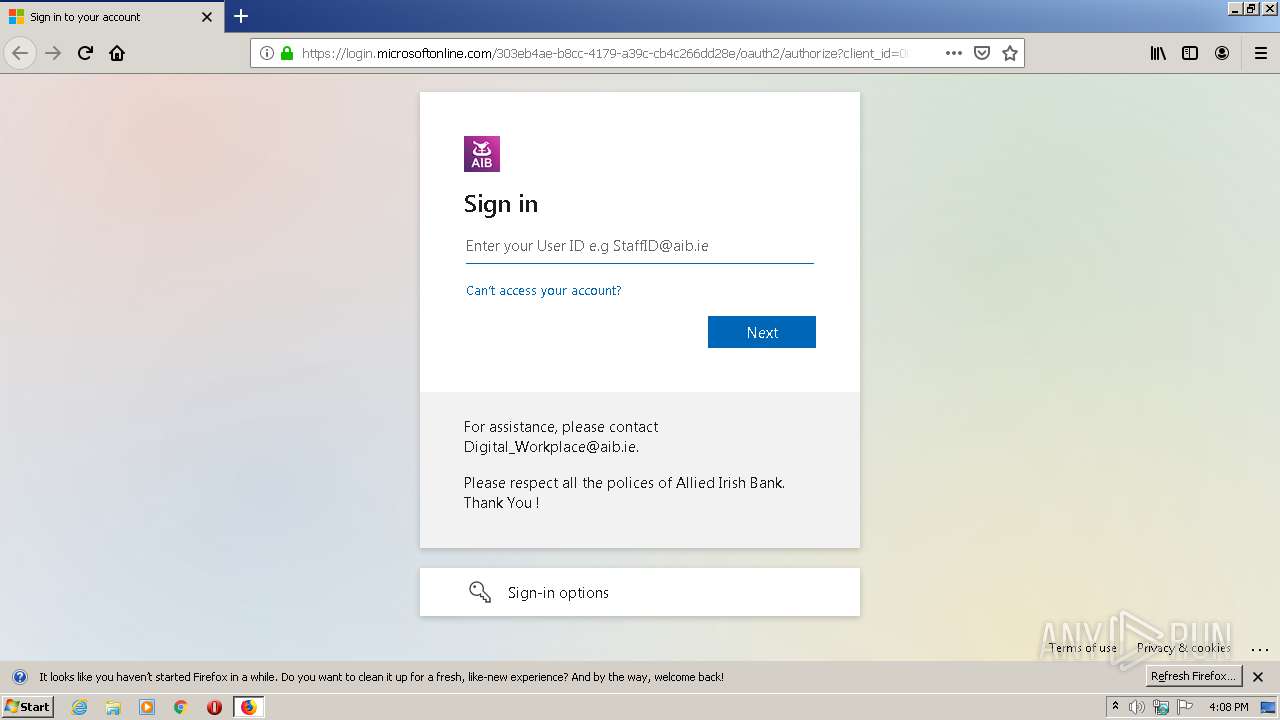Open the volume control tray icon
This screenshot has height=720, width=1280.
(1136, 707)
